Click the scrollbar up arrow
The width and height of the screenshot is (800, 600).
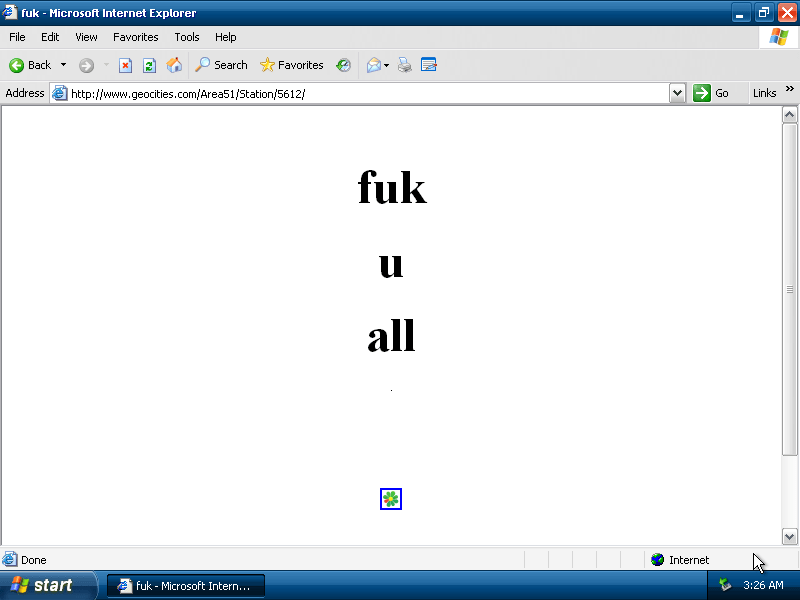789,115
